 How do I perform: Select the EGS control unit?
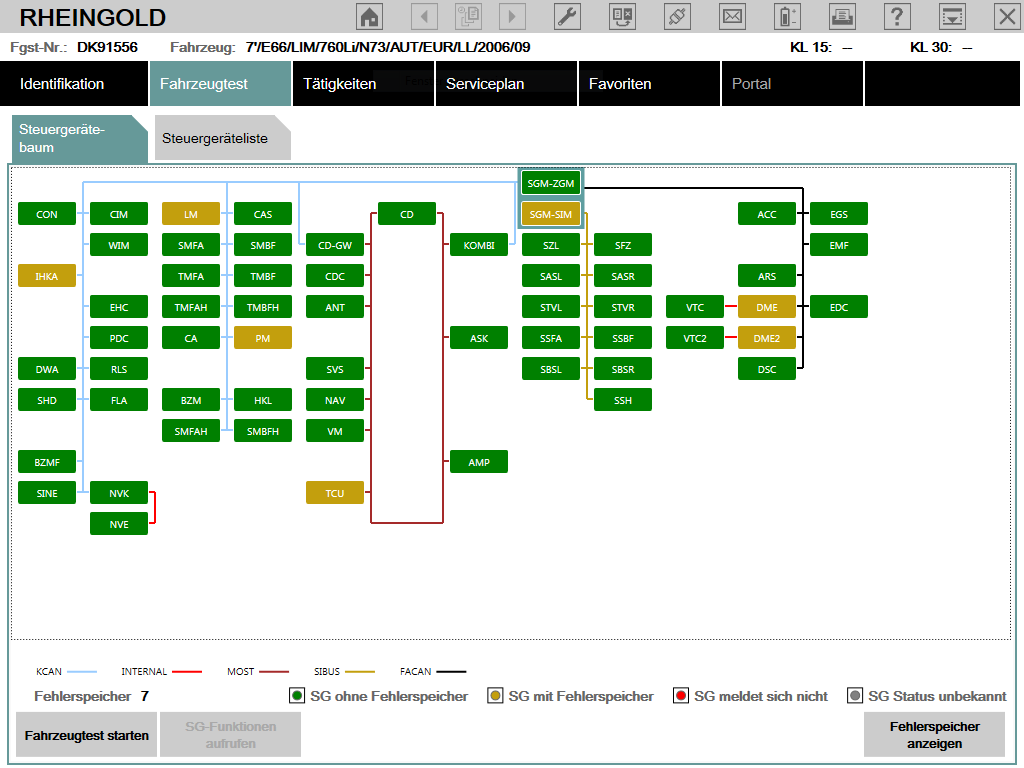(839, 214)
